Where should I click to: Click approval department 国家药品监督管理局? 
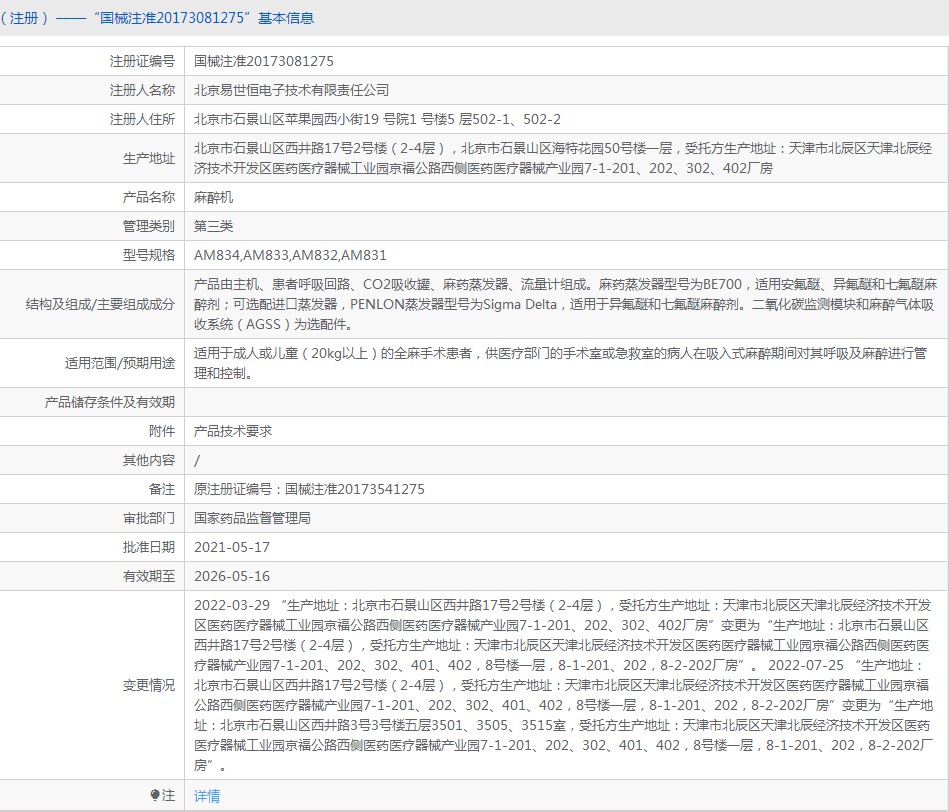(253, 518)
